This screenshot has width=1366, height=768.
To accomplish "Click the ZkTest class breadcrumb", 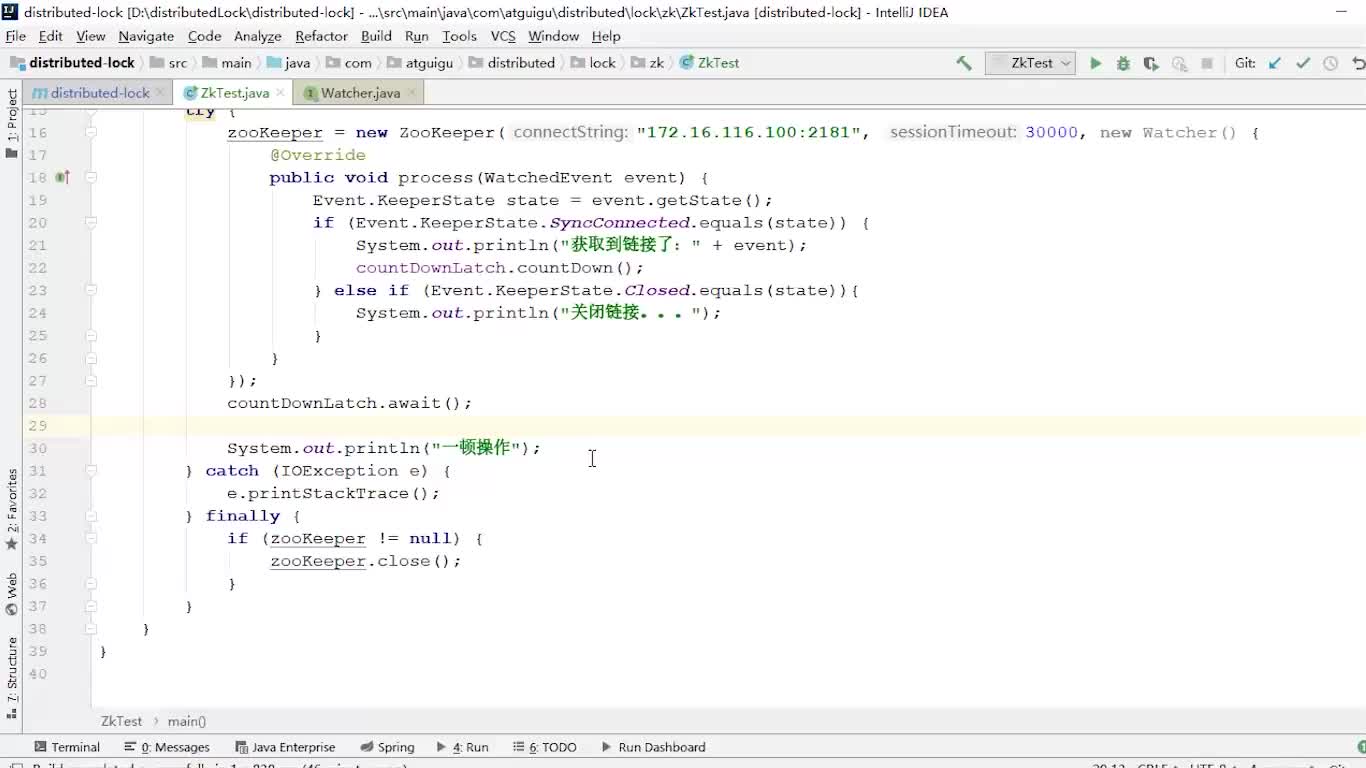I will coord(709,63).
